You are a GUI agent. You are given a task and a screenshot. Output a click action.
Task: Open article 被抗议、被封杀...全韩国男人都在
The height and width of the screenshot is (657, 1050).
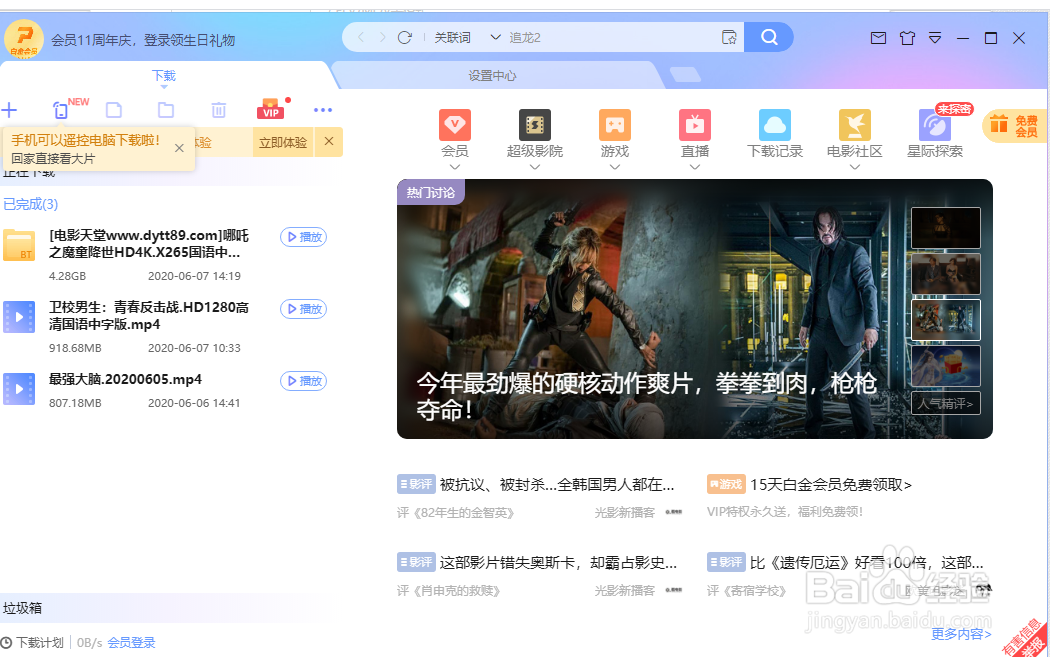click(556, 484)
